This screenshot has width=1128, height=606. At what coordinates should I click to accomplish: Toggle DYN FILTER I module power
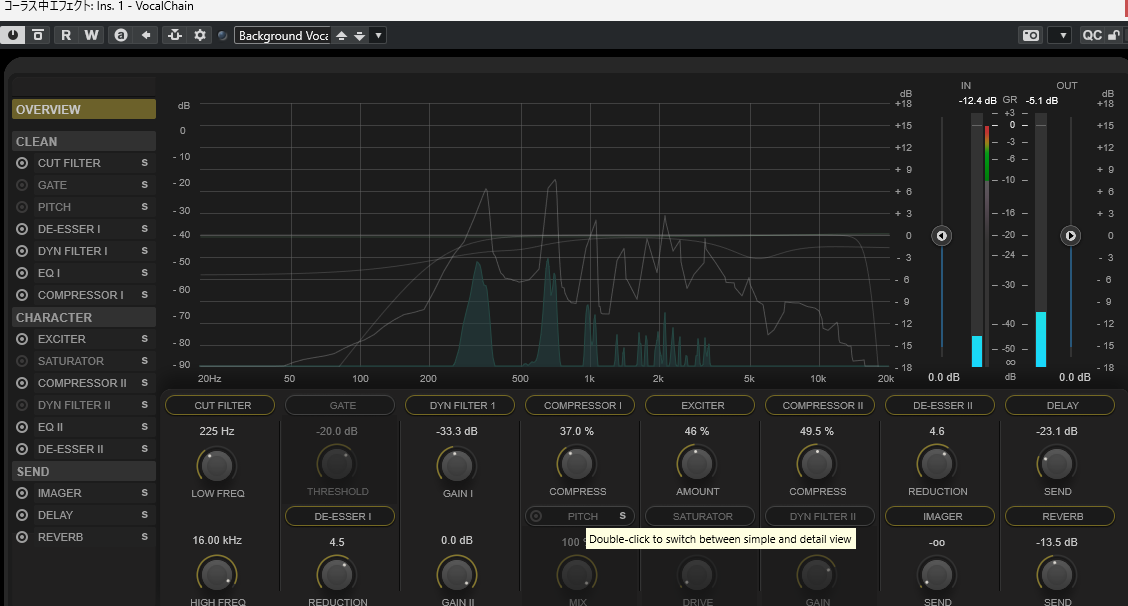[22, 251]
